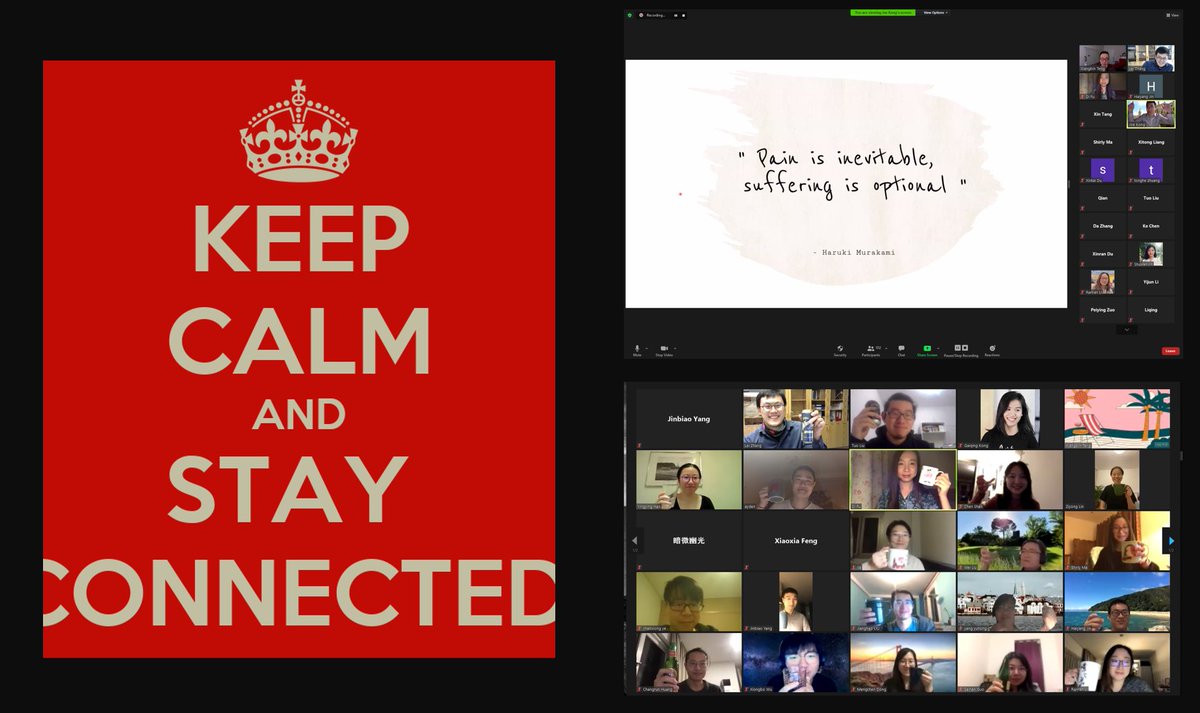The height and width of the screenshot is (713, 1200).
Task: Open the Reactions emoji icon
Action: click(x=992, y=348)
